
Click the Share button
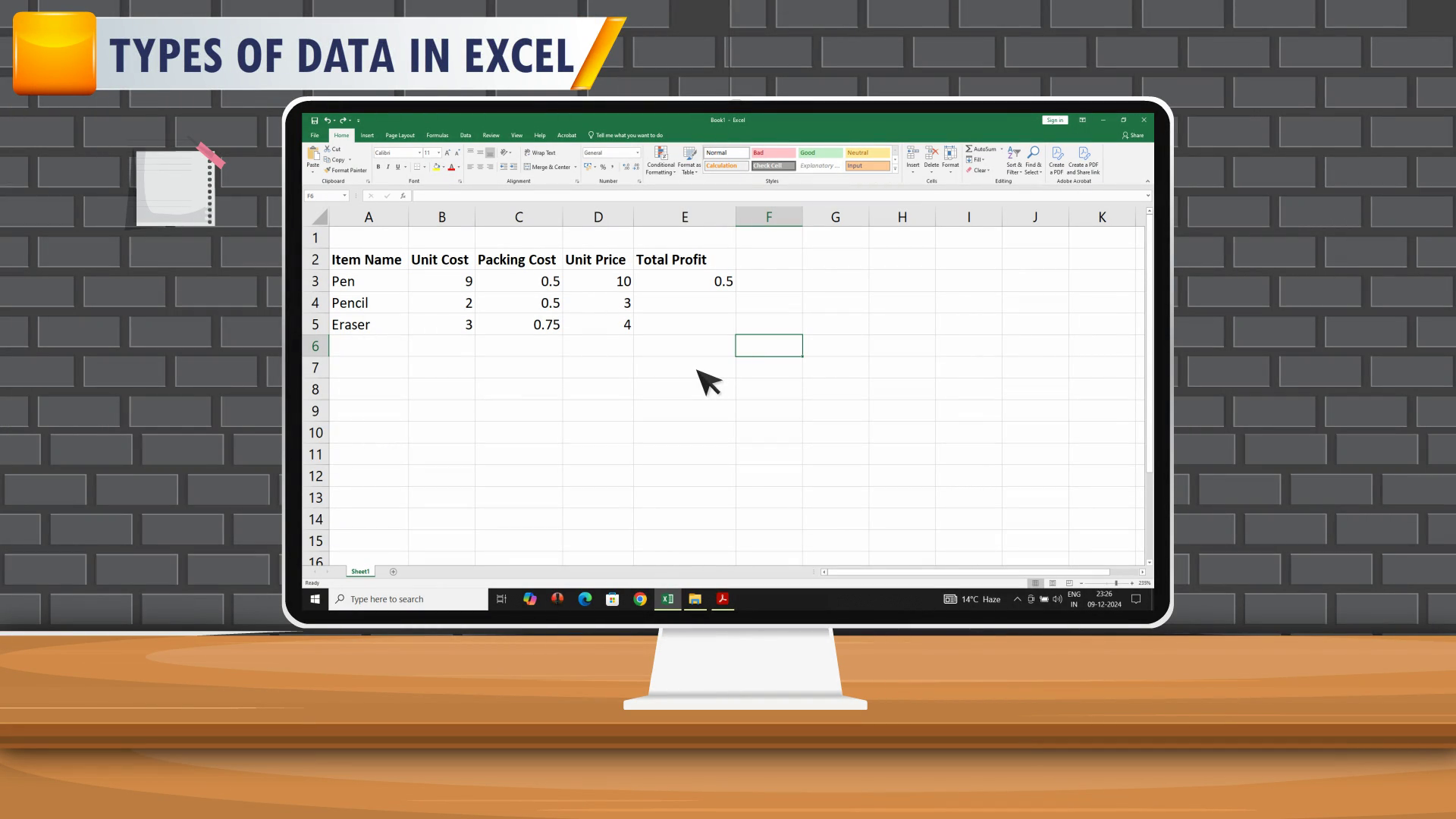tap(1133, 135)
